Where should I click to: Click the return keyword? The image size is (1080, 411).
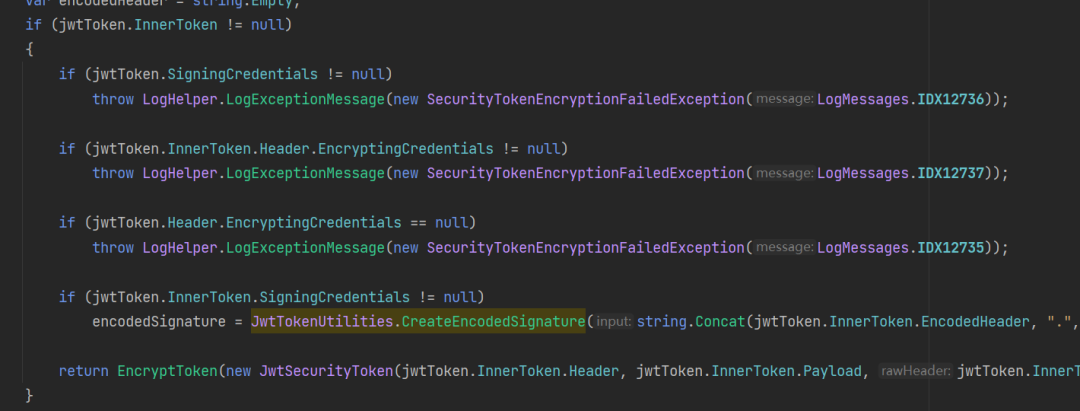point(83,372)
